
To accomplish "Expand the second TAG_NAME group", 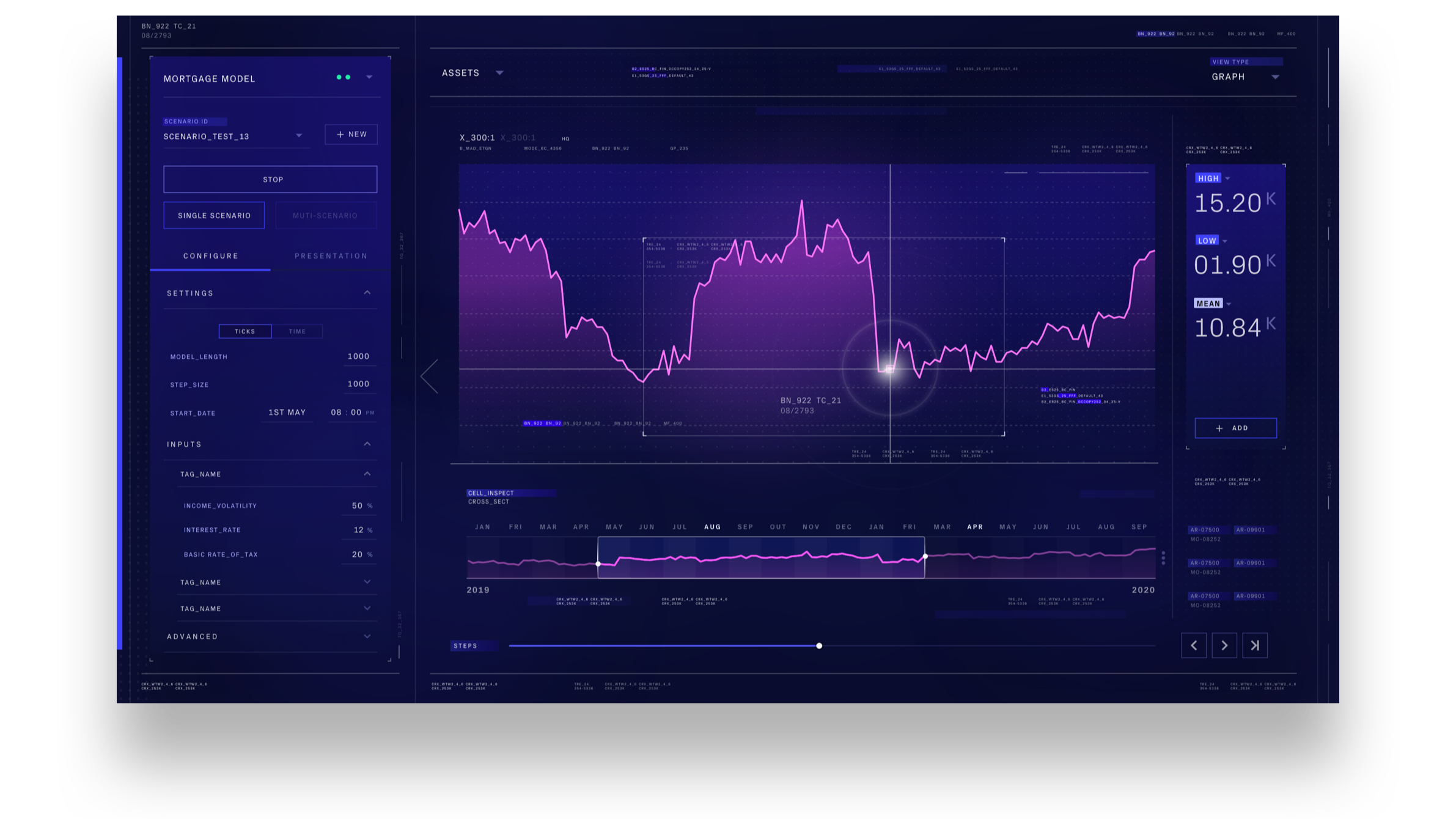I will pos(367,582).
